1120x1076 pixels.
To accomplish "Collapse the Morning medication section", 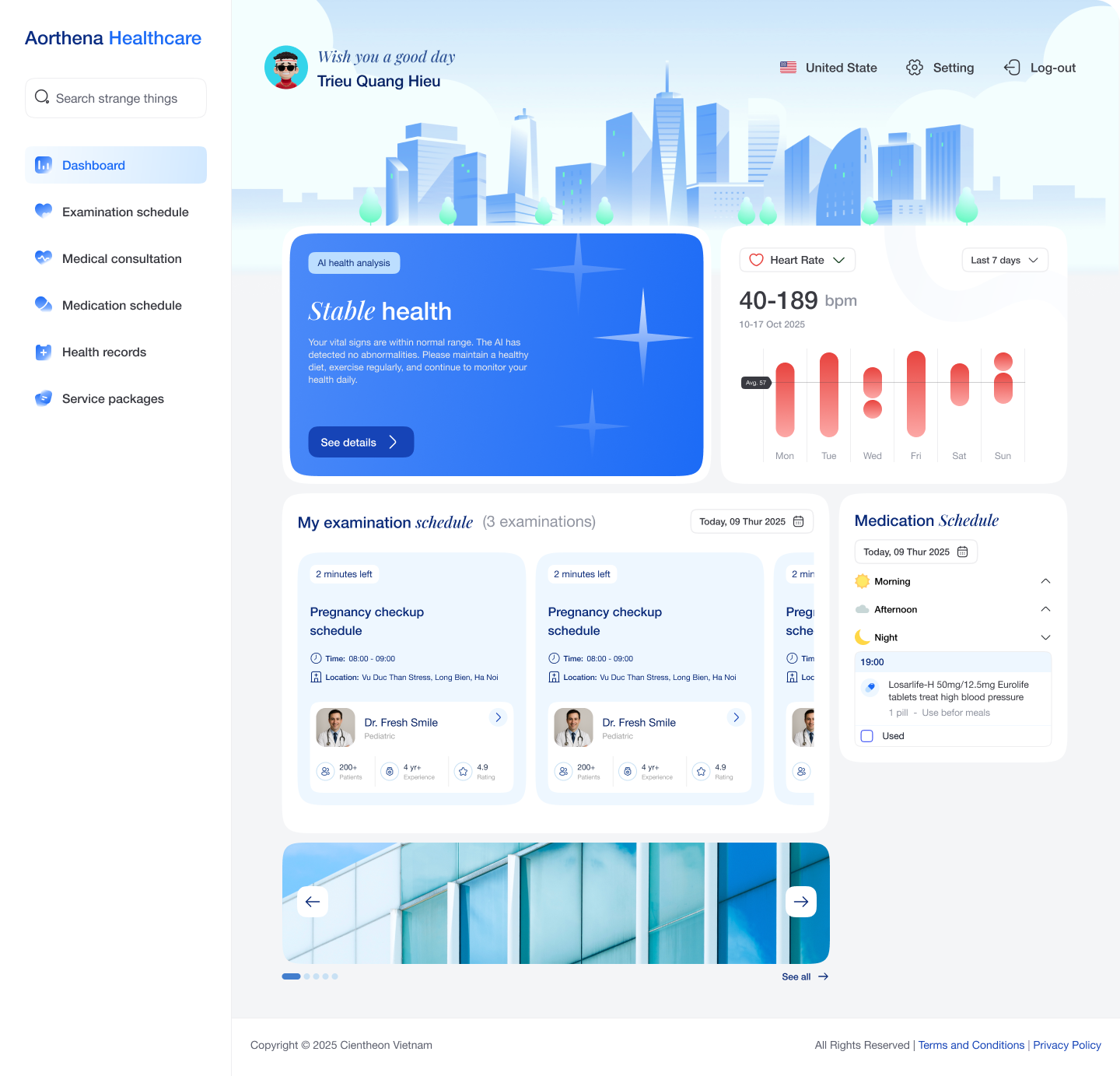I will (1046, 580).
